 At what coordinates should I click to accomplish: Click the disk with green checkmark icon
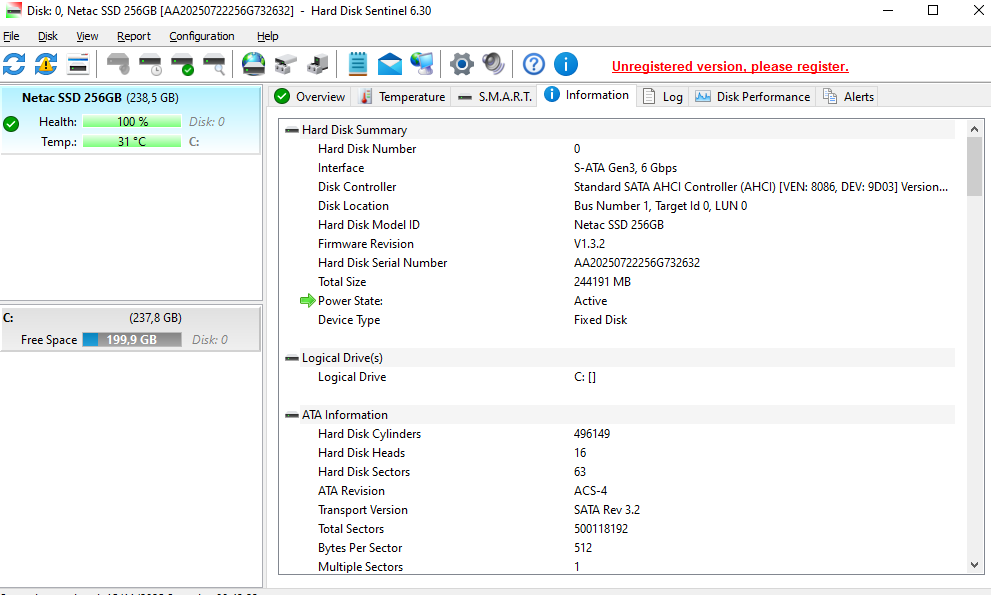(x=182, y=65)
